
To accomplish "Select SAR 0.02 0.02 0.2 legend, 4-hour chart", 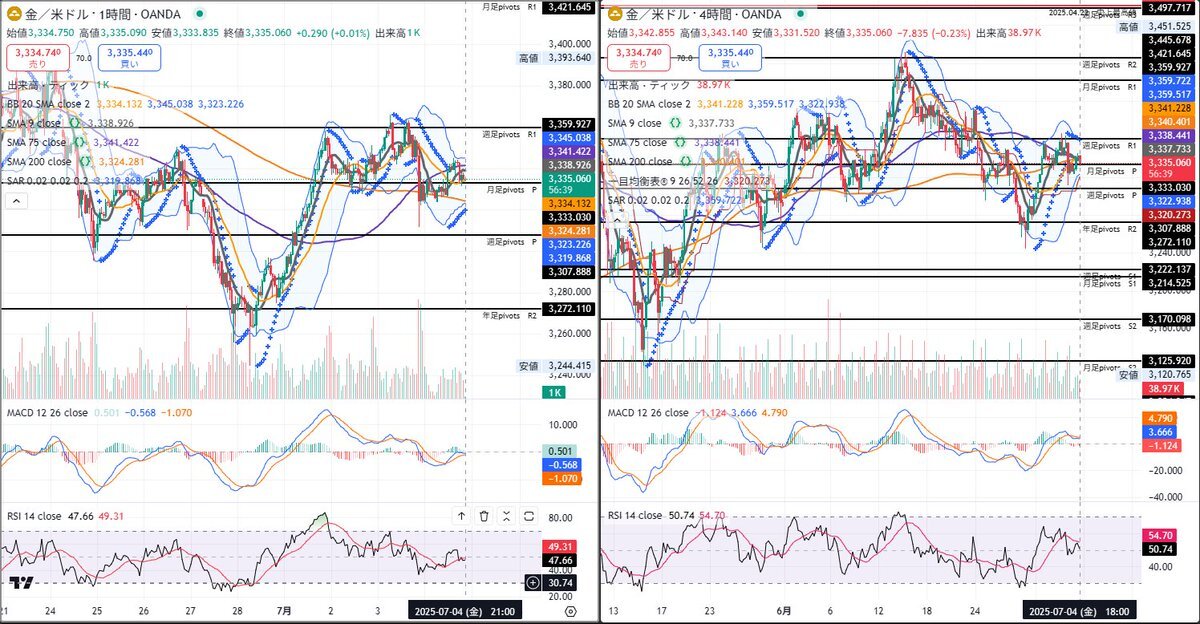I will [x=651, y=200].
